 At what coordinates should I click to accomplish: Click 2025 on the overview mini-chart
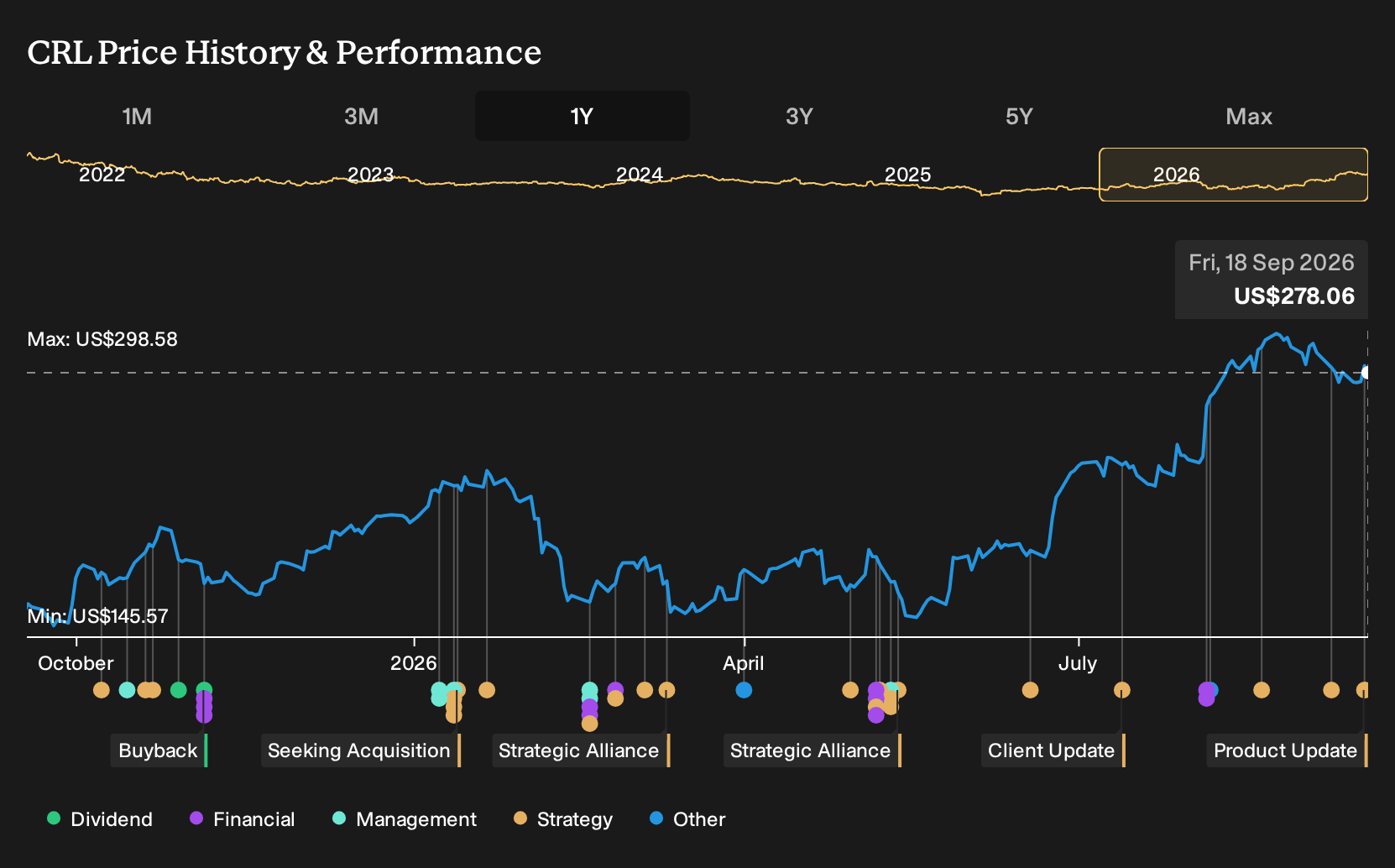[x=907, y=175]
